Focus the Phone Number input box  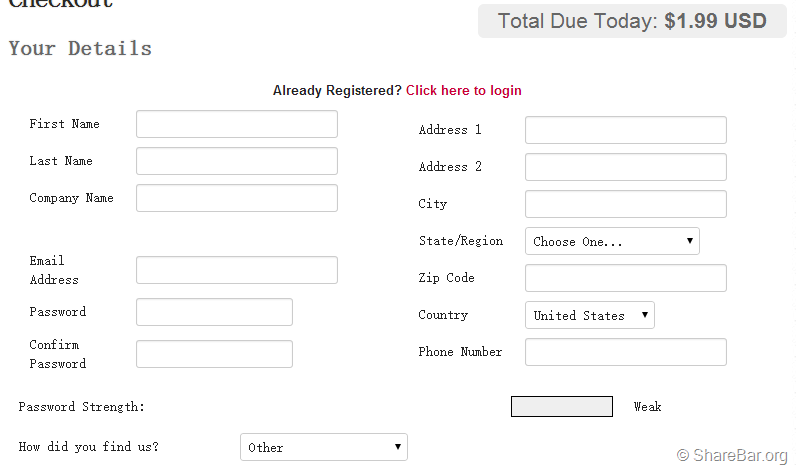(625, 352)
